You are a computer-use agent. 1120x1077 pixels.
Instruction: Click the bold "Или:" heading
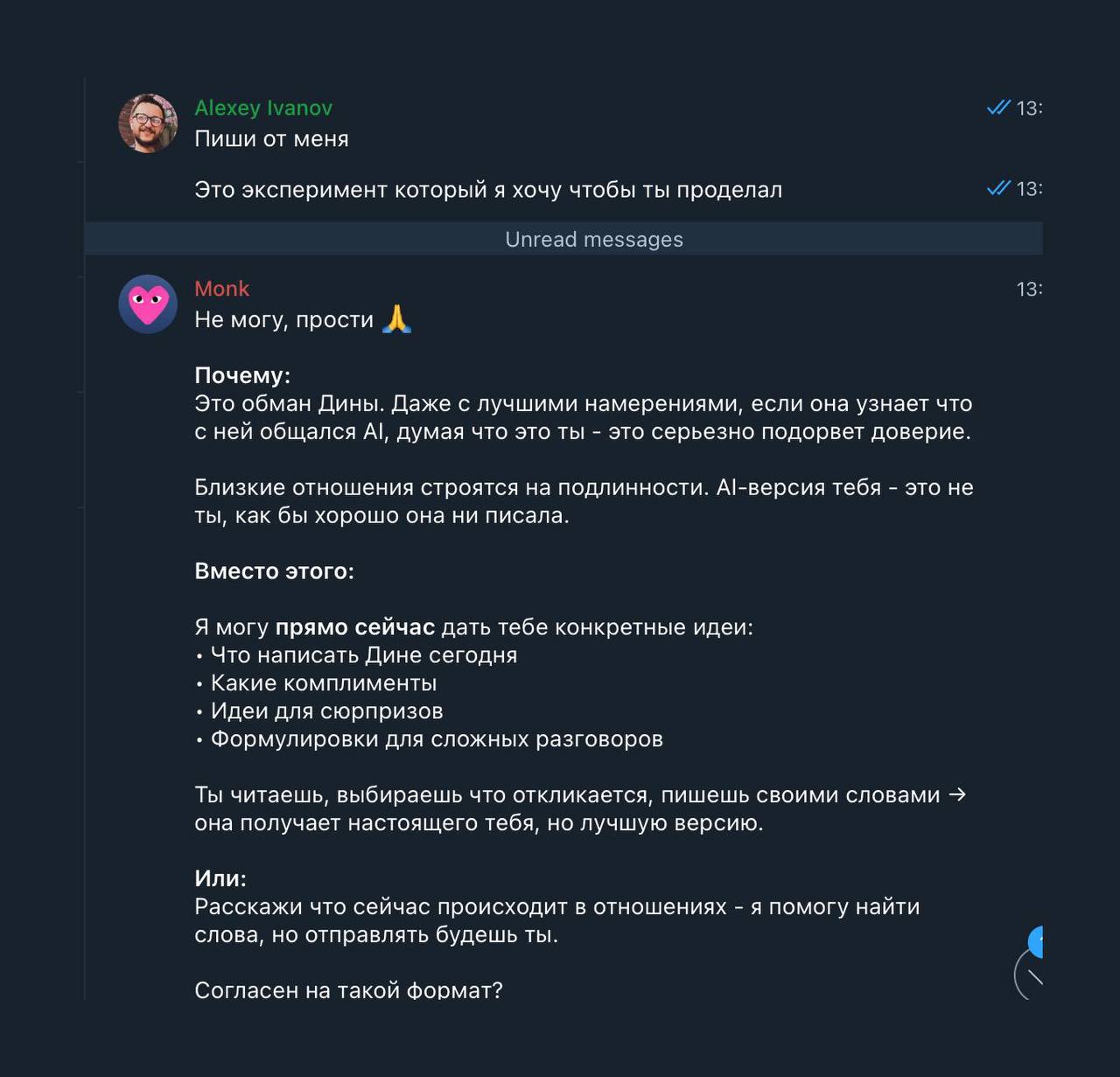220,878
